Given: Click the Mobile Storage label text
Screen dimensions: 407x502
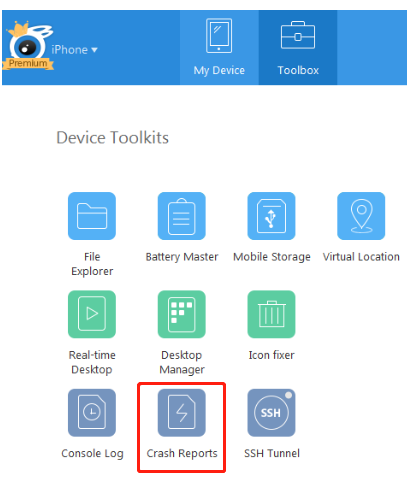Looking at the screenshot, I should pyautogui.click(x=272, y=257).
